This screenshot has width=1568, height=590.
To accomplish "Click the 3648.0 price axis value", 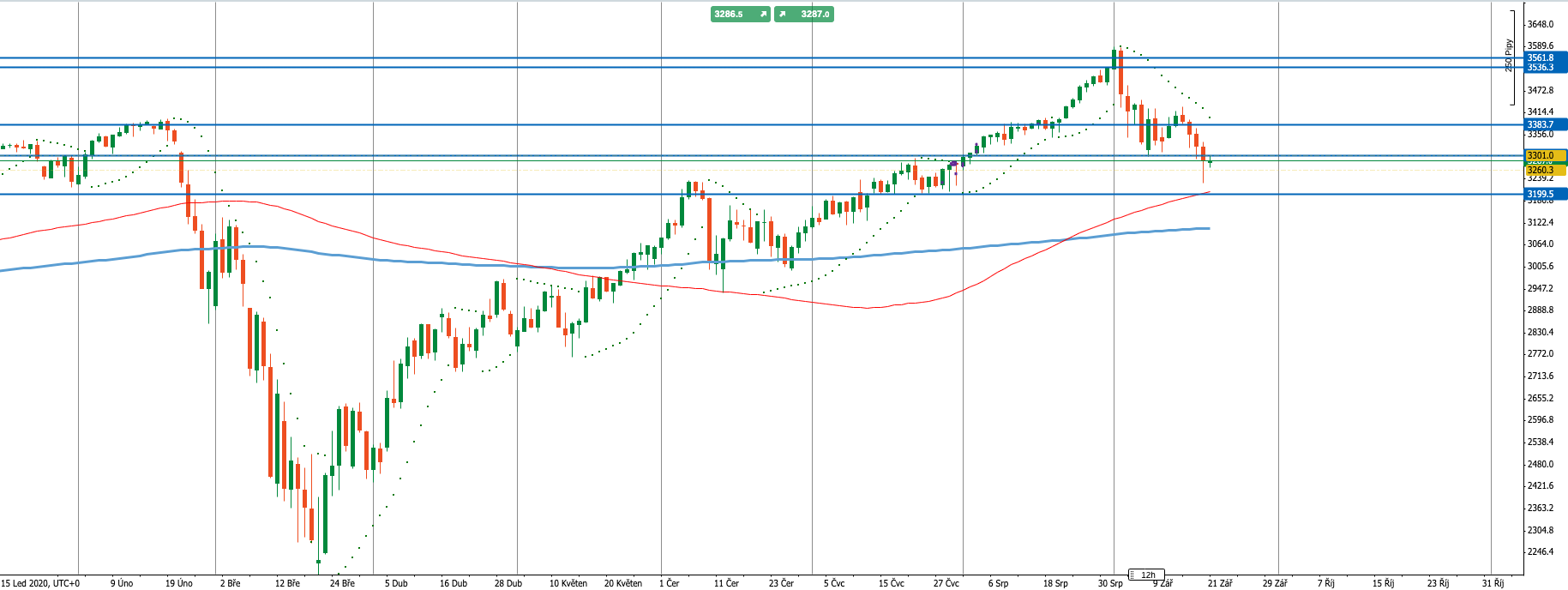I will coord(1541,24).
